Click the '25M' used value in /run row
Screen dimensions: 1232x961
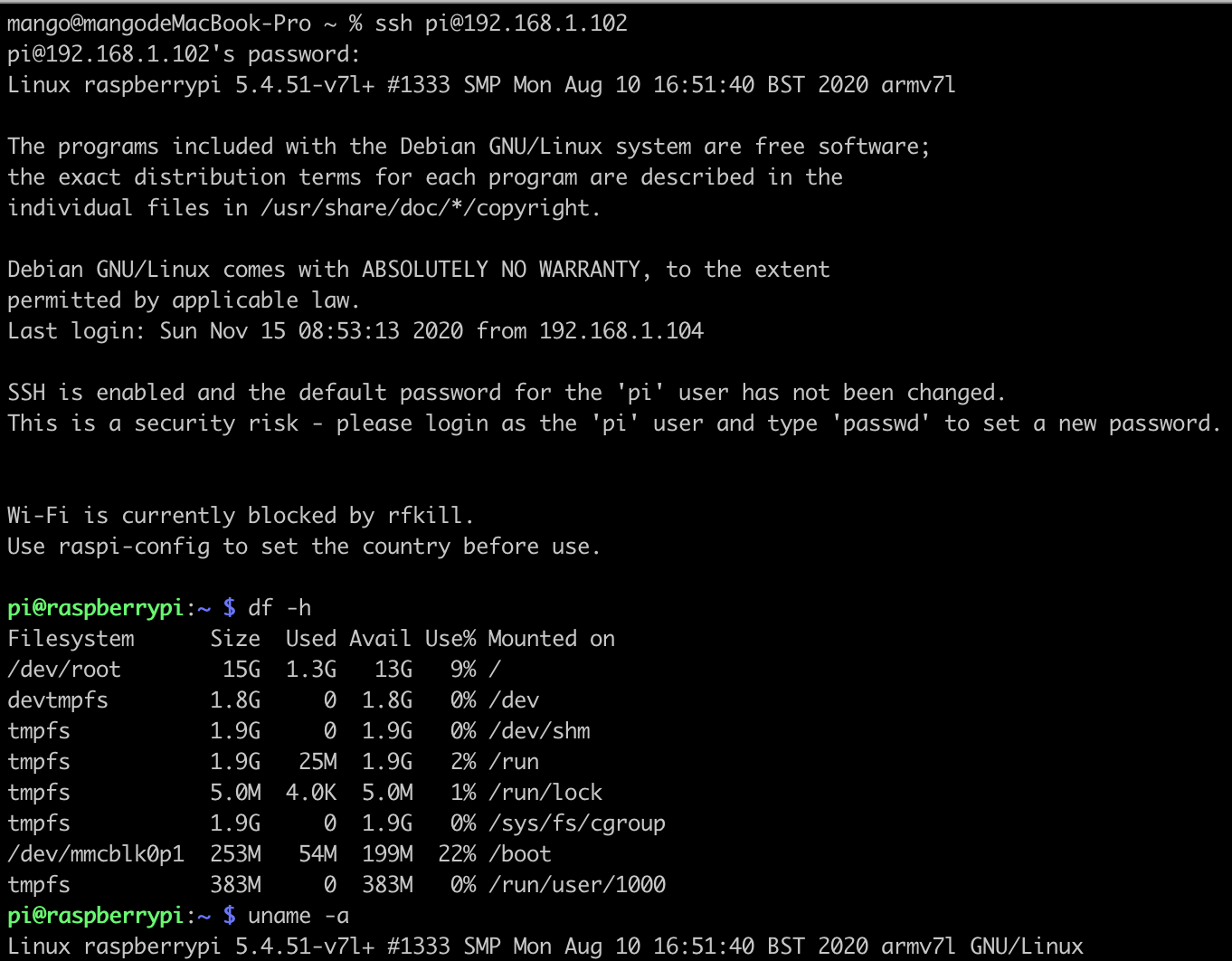(x=317, y=762)
